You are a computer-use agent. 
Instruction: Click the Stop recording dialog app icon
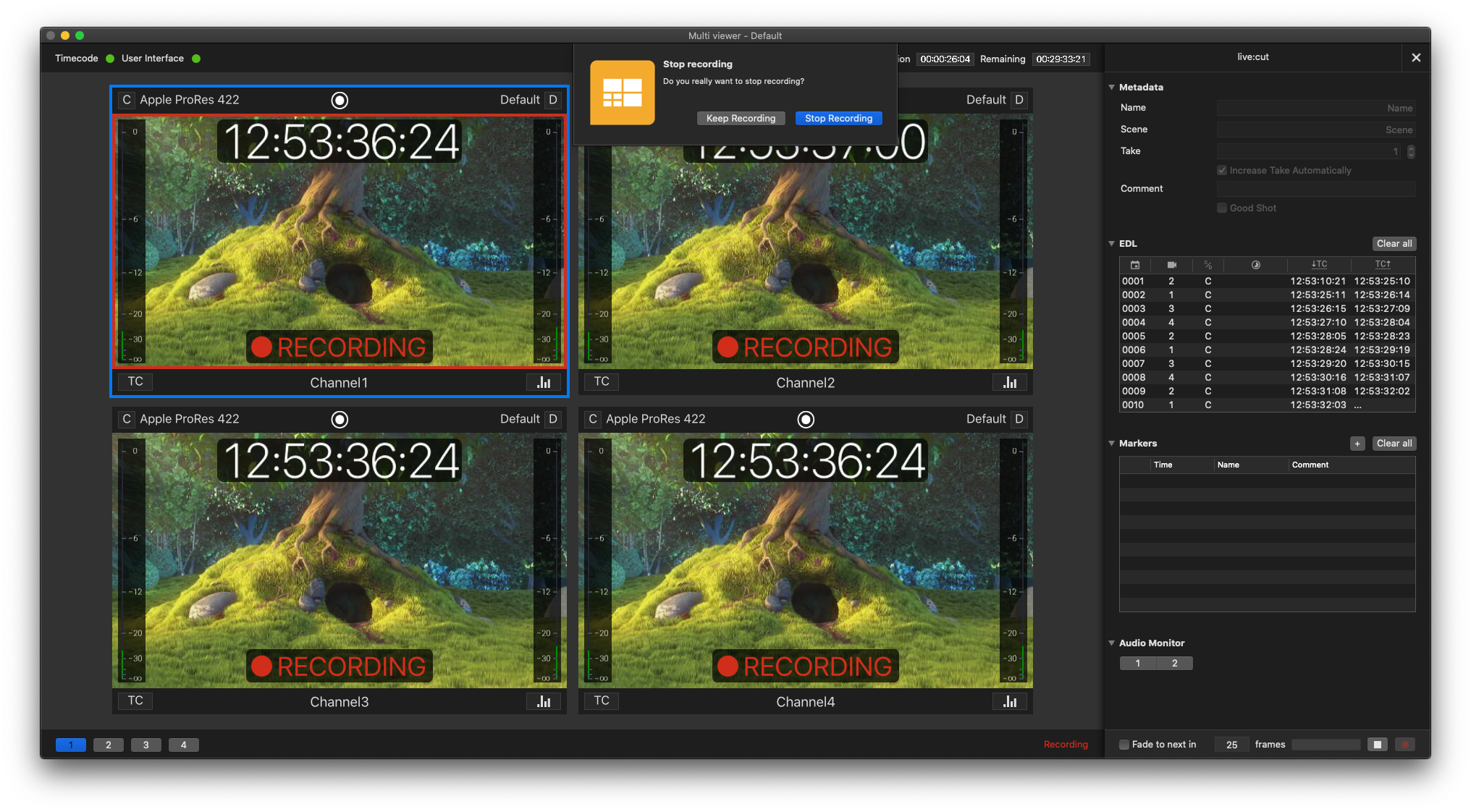623,93
